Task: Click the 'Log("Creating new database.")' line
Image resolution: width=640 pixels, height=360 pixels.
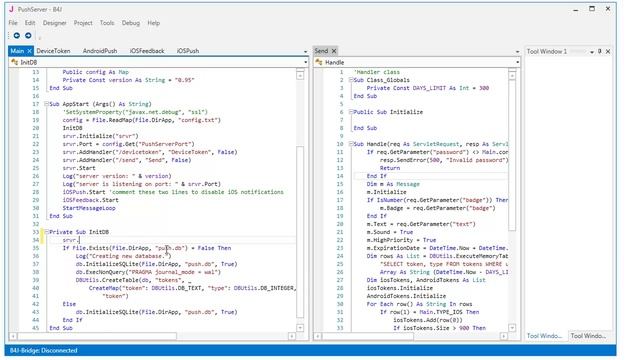Action: 123,256
